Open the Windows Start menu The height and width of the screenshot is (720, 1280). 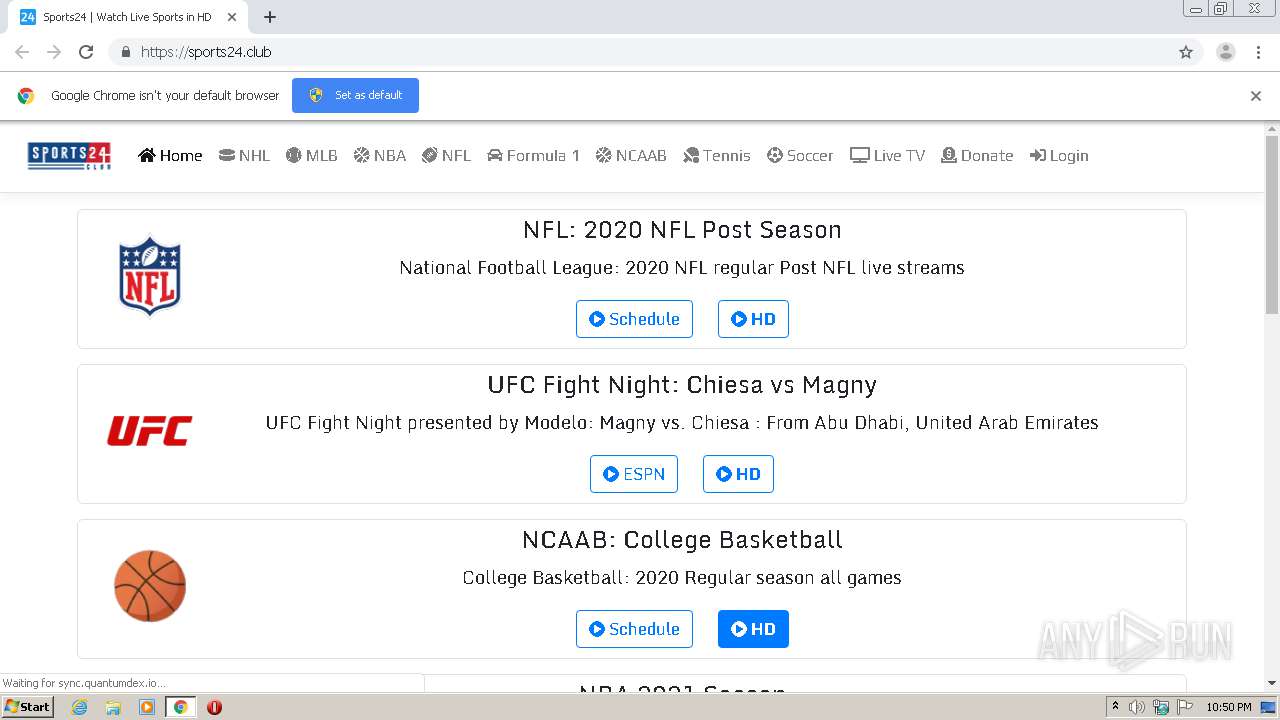(x=28, y=707)
